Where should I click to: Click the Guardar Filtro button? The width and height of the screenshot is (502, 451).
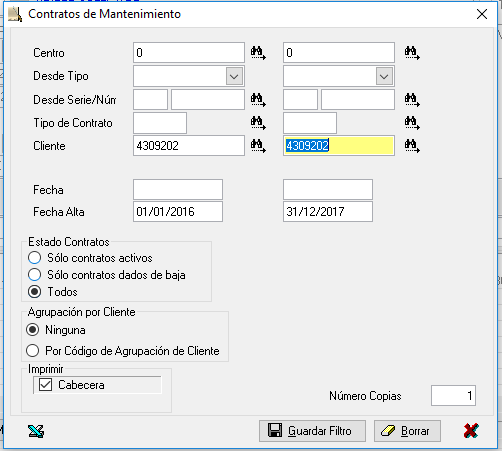click(x=312, y=431)
